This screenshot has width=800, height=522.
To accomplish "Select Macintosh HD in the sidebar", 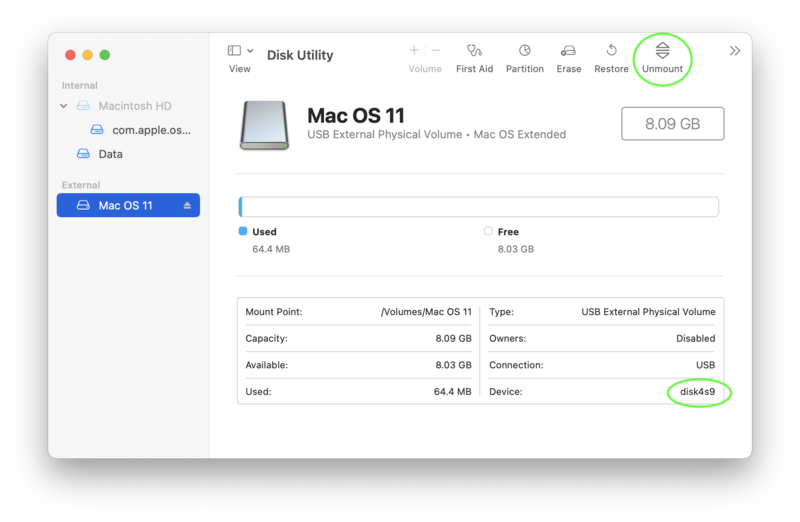I will click(128, 106).
